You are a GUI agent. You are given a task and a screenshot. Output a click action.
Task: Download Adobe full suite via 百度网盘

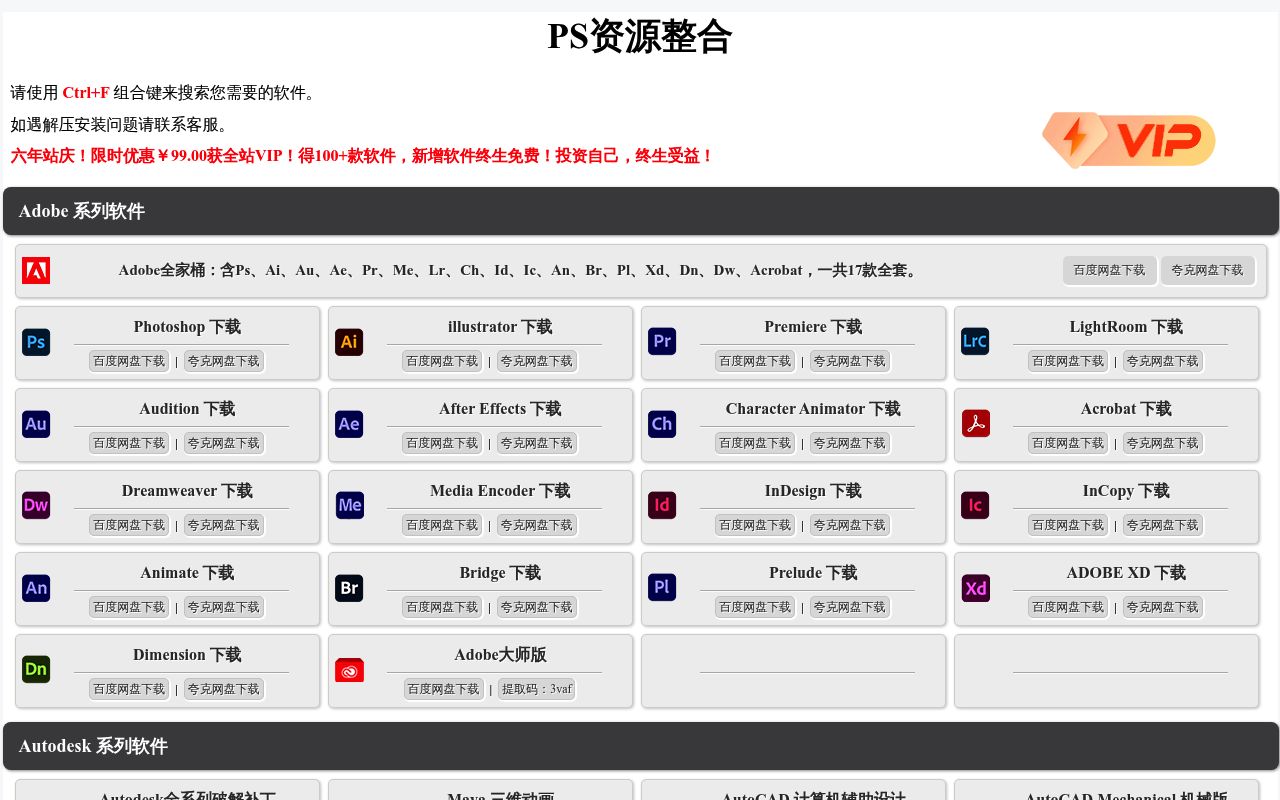pos(1109,270)
